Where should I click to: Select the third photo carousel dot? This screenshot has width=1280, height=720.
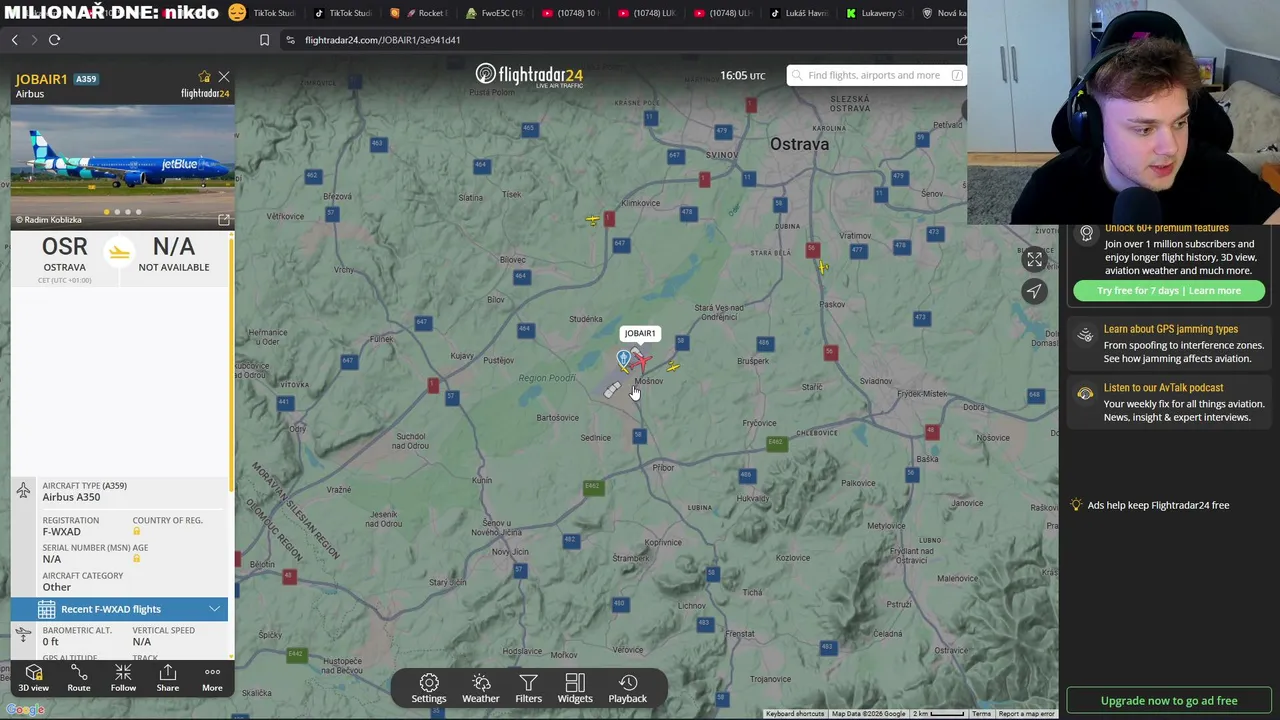[x=128, y=212]
